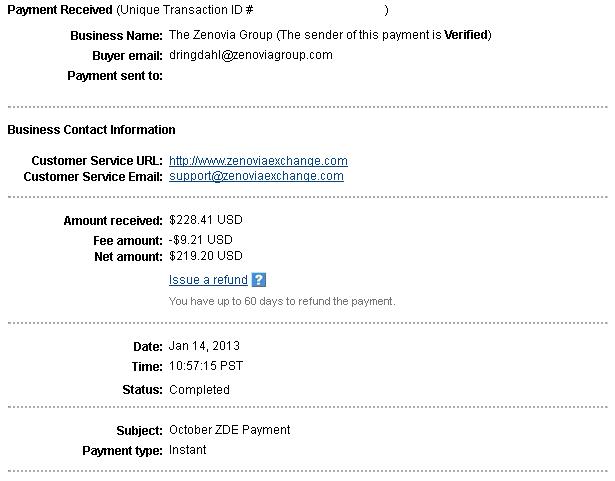Click the buyer email dringdahl@zenoviagroup.com
Image resolution: width=615 pixels, height=481 pixels.
pos(251,55)
